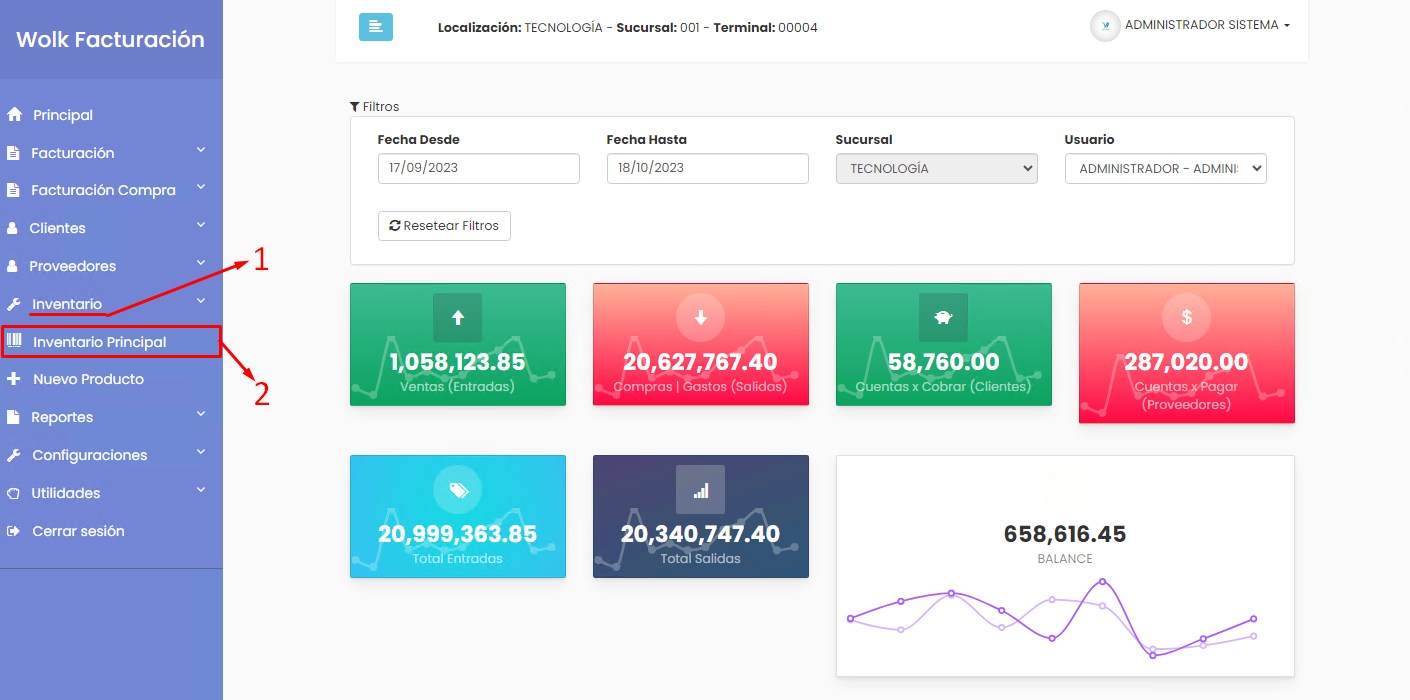Click the user icon beside Proveedores
Screen dimensions: 1410x700
coord(12,266)
